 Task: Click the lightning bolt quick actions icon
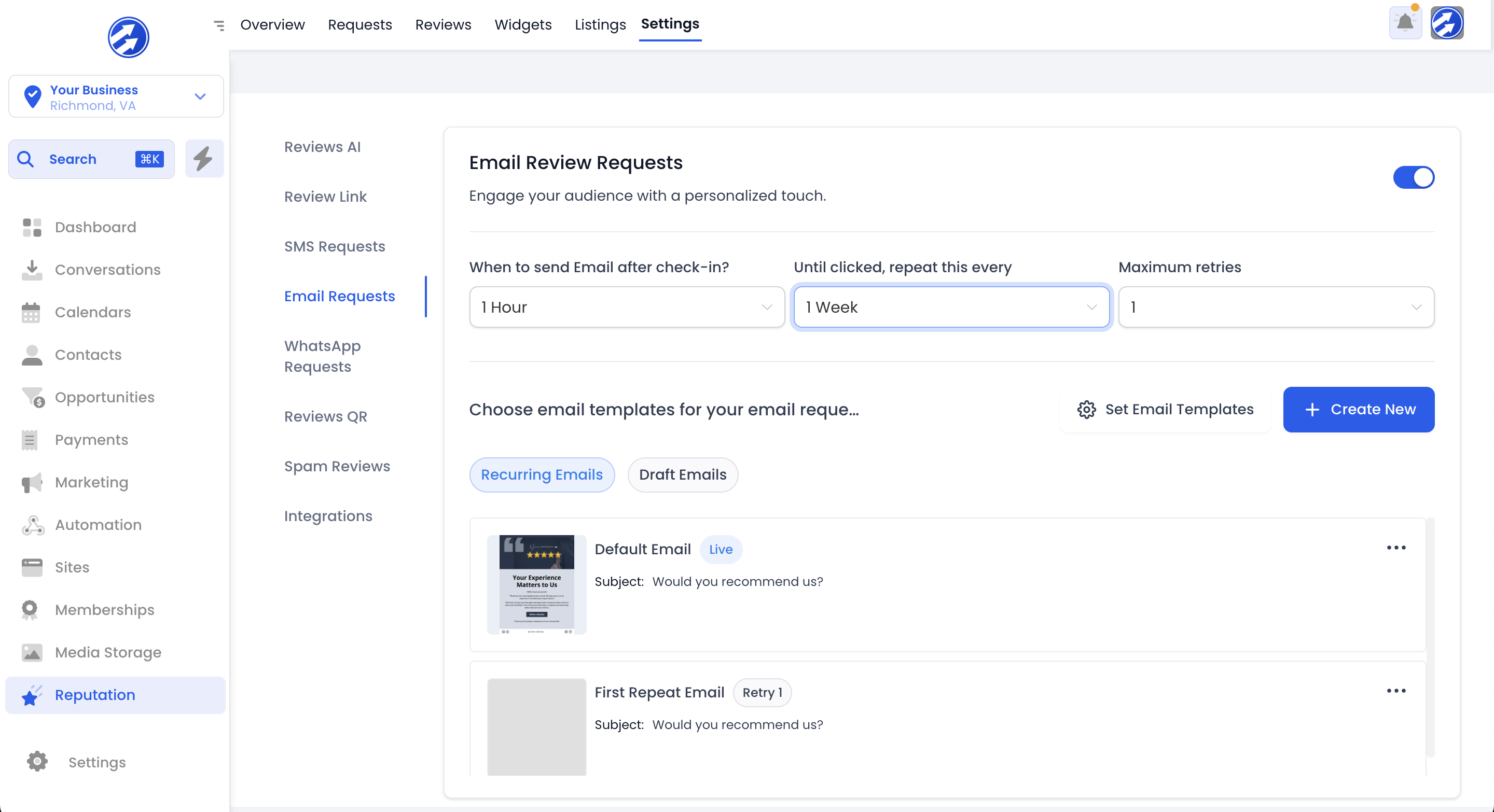[x=203, y=158]
